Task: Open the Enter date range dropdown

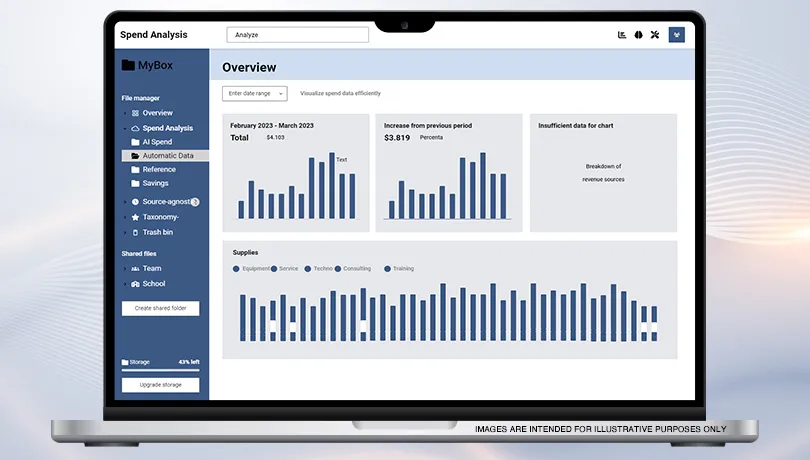Action: point(254,93)
